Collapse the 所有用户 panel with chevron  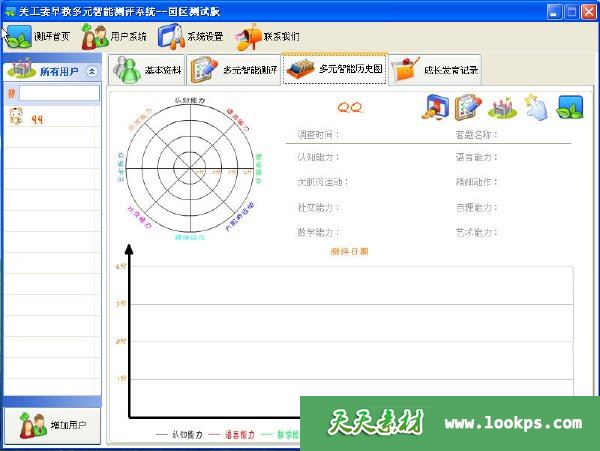tap(92, 71)
